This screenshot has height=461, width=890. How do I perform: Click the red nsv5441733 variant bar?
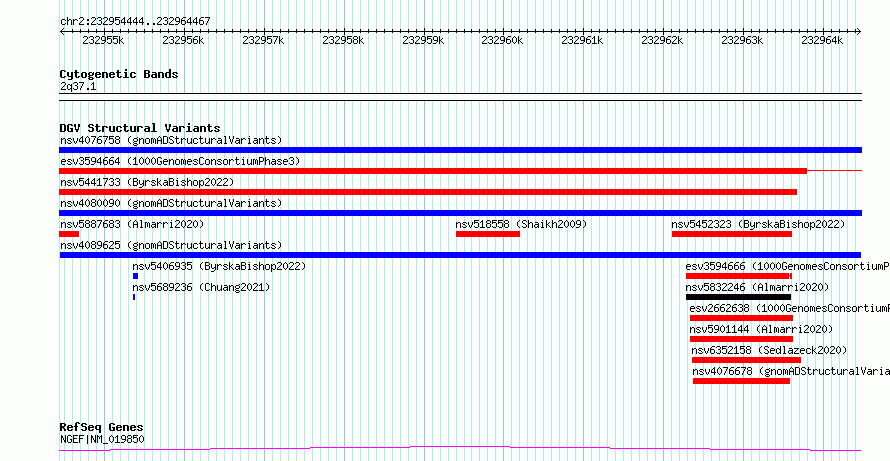click(x=428, y=192)
